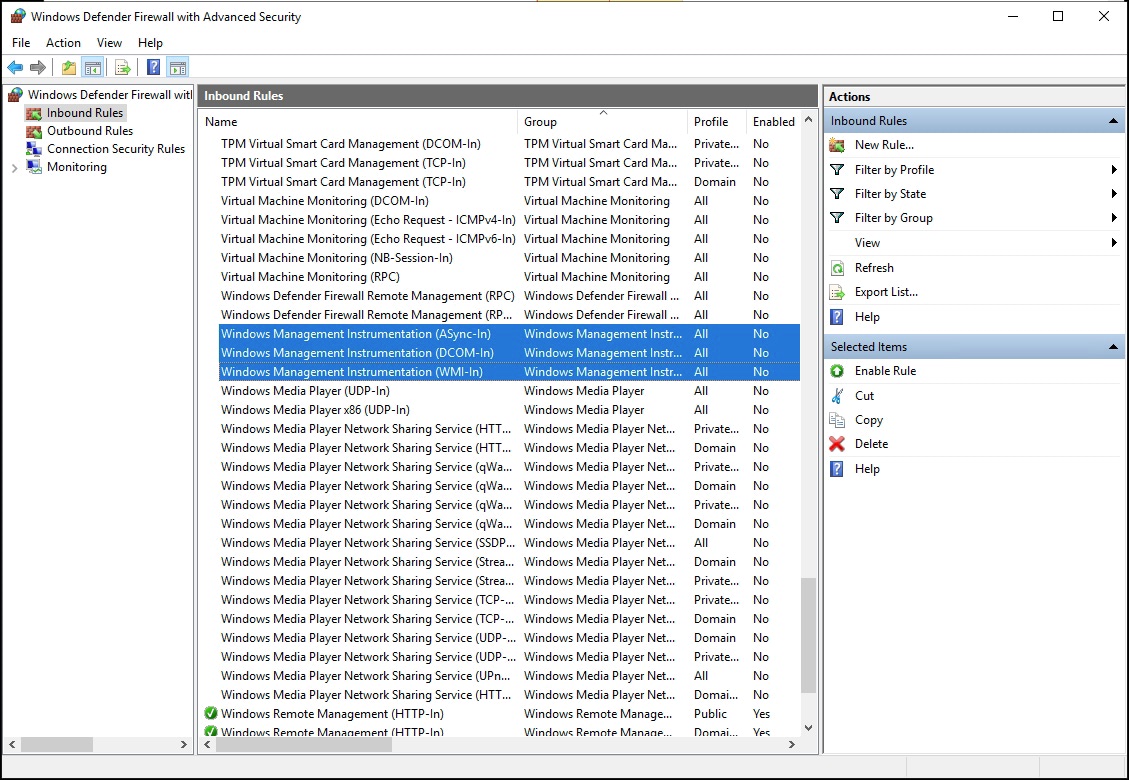Create a New Rule
This screenshot has height=780, width=1129.
click(884, 145)
